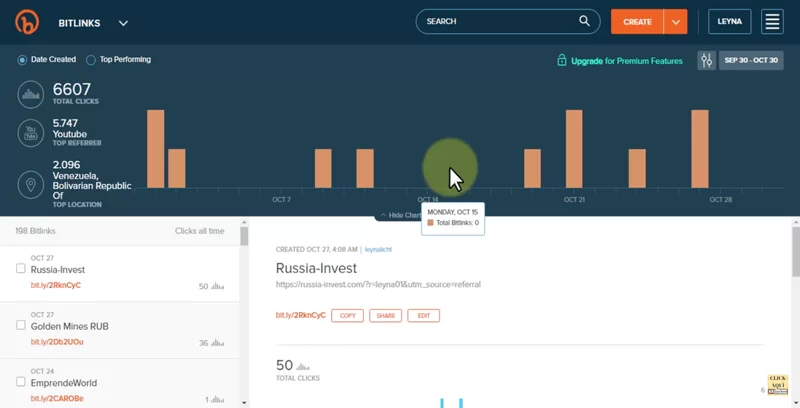Select the tall chart bar at Oct 21
Screen dimensions: 800x408
574,149
